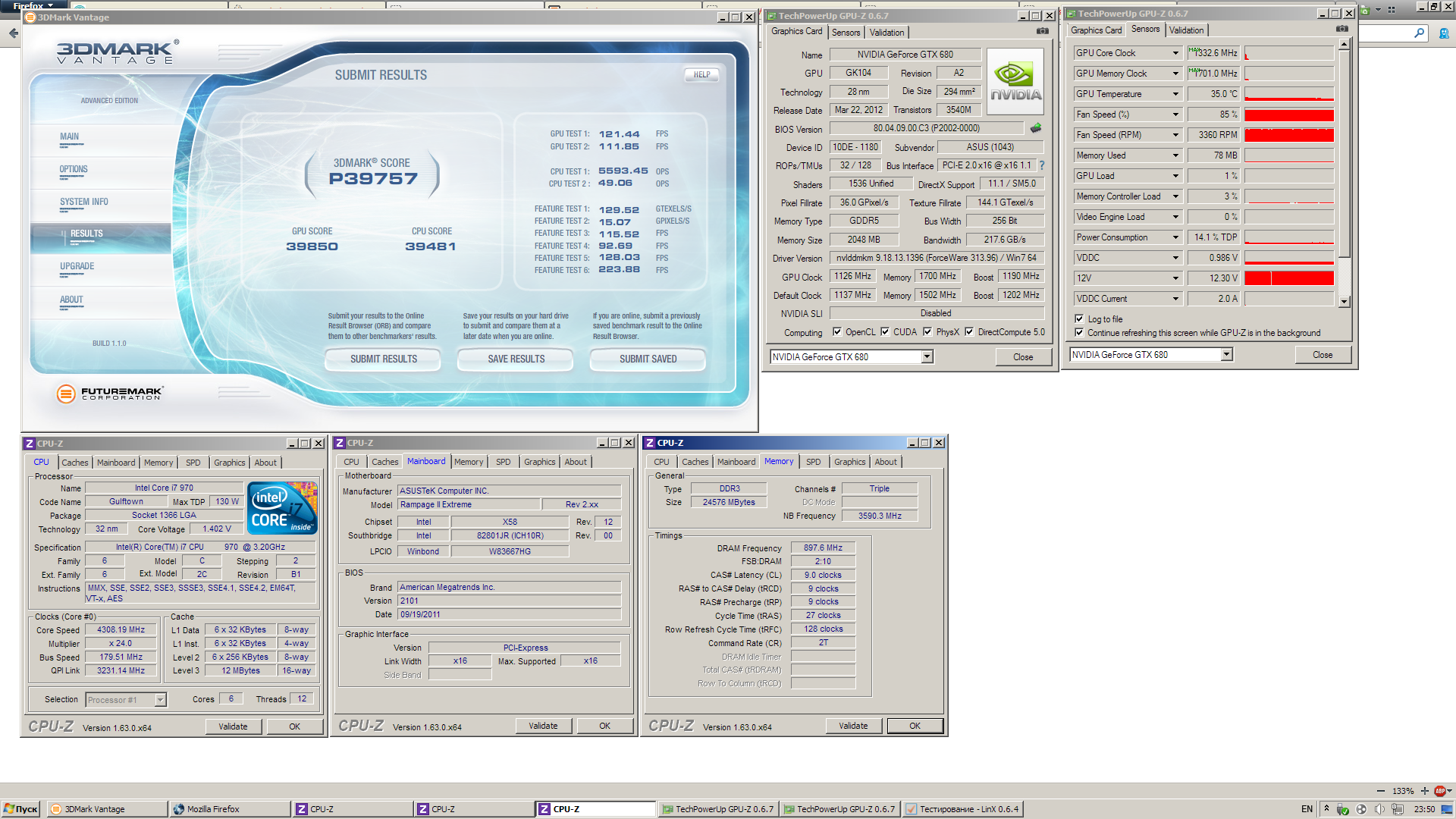1456x819 pixels.
Task: Click the zoom in plus icon
Action: [1424, 791]
